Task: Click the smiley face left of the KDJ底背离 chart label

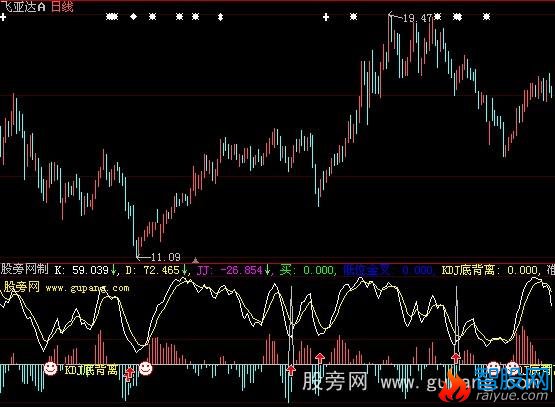Action: pos(50,368)
